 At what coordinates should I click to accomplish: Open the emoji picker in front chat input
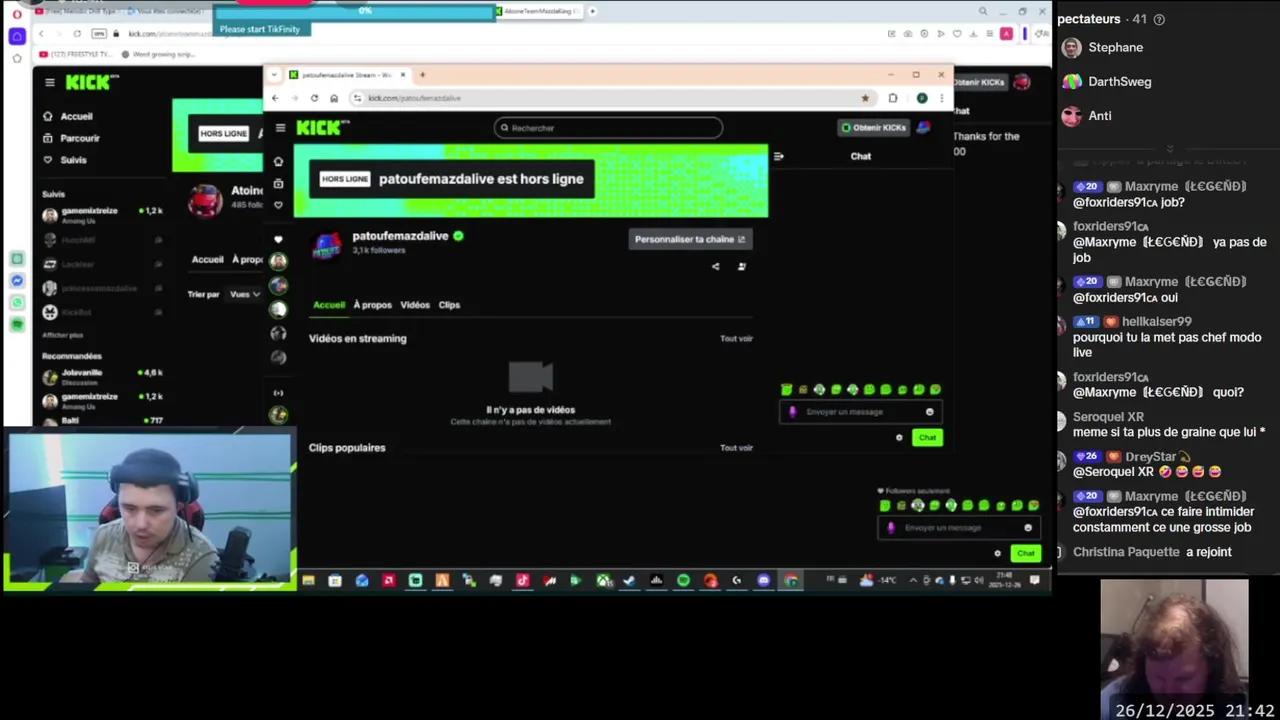tap(930, 412)
